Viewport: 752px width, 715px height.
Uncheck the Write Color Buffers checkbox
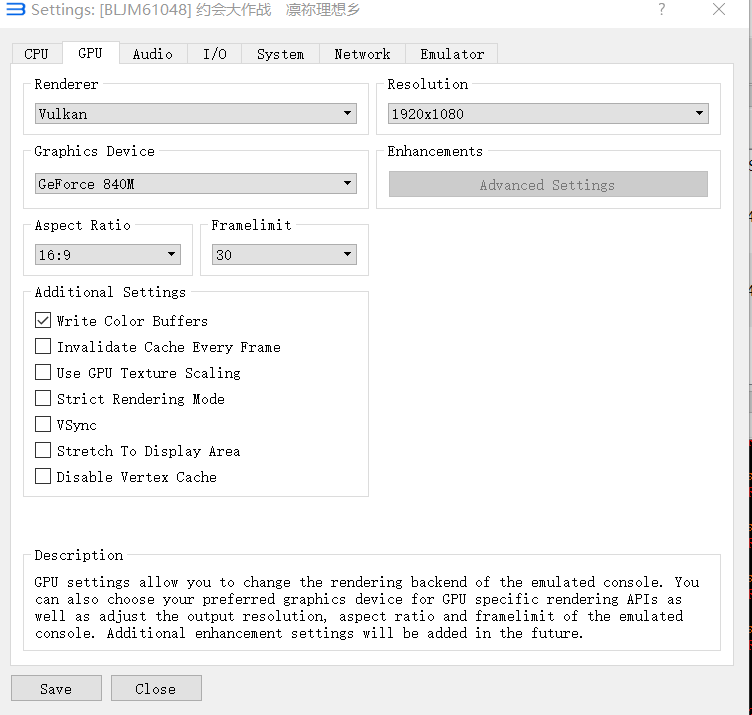coord(43,321)
